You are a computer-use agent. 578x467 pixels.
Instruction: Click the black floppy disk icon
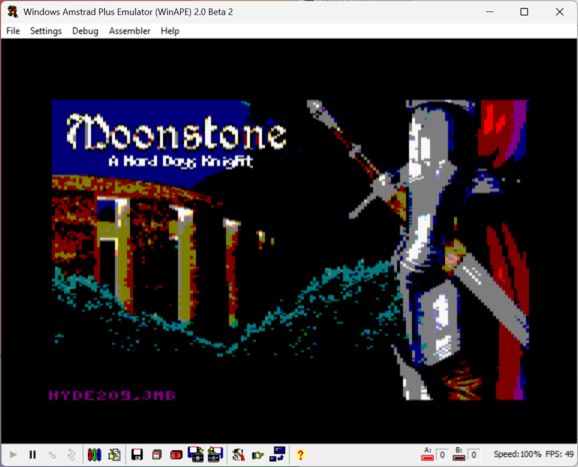coord(137,454)
